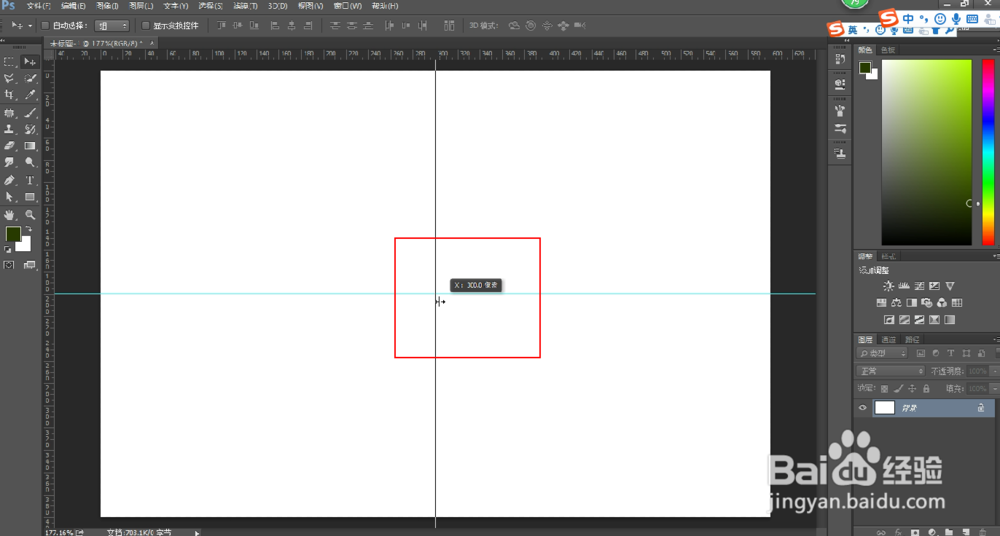Toggle lock transparent pixels
1000x536 pixels.
coord(884,388)
